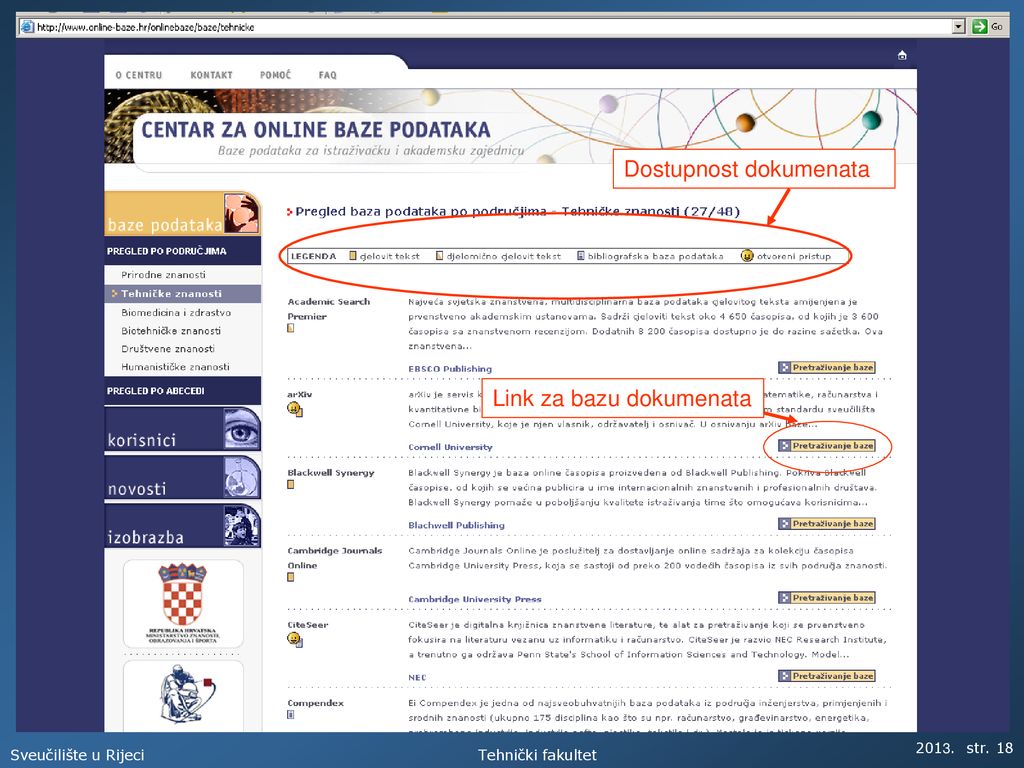
Task: Click the 'LEGENDA' label in the legend bar
Action: 313,257
